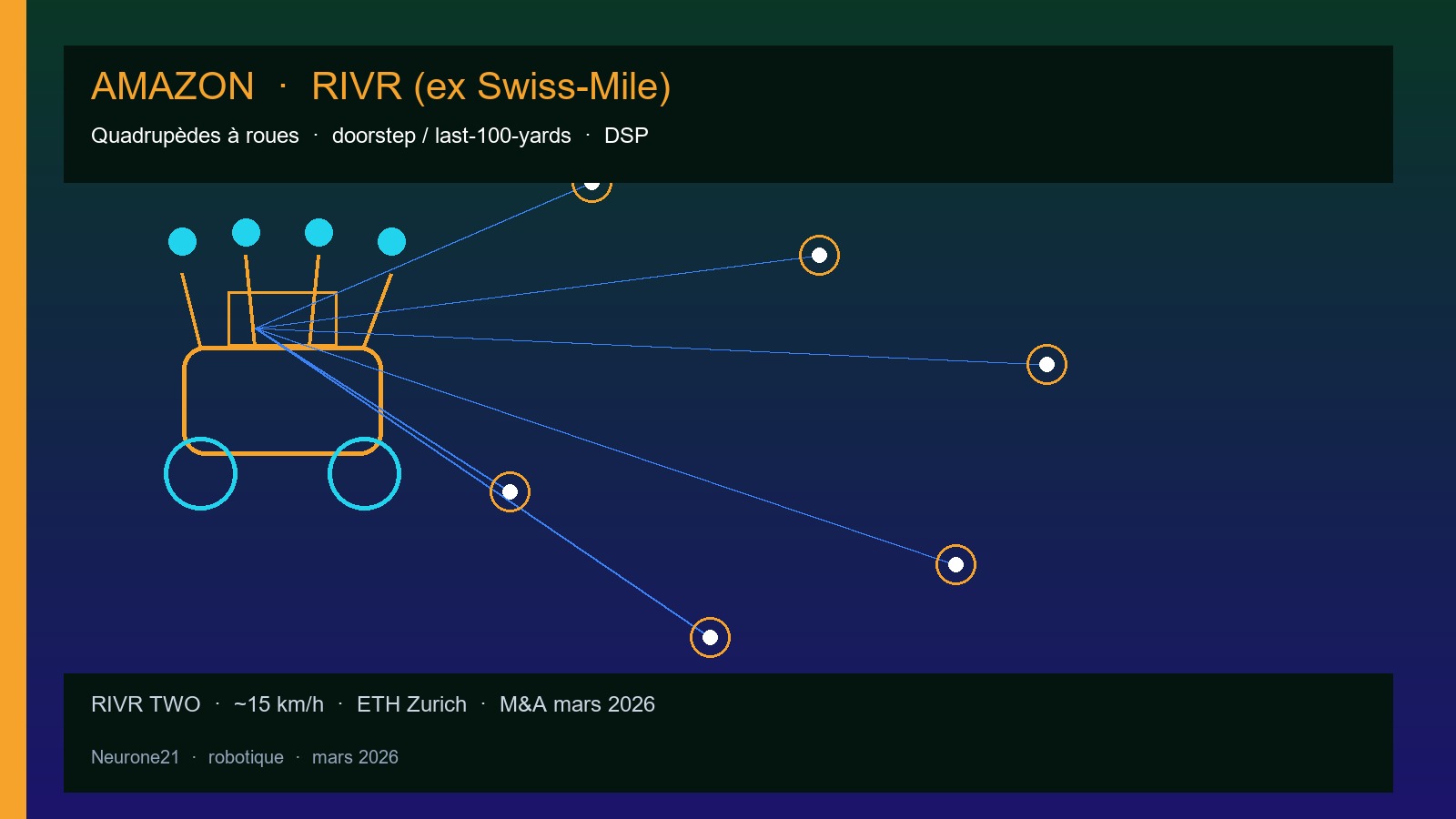Click the "AMAZON" title text
Screen dimensions: 1456x819
[x=173, y=86]
